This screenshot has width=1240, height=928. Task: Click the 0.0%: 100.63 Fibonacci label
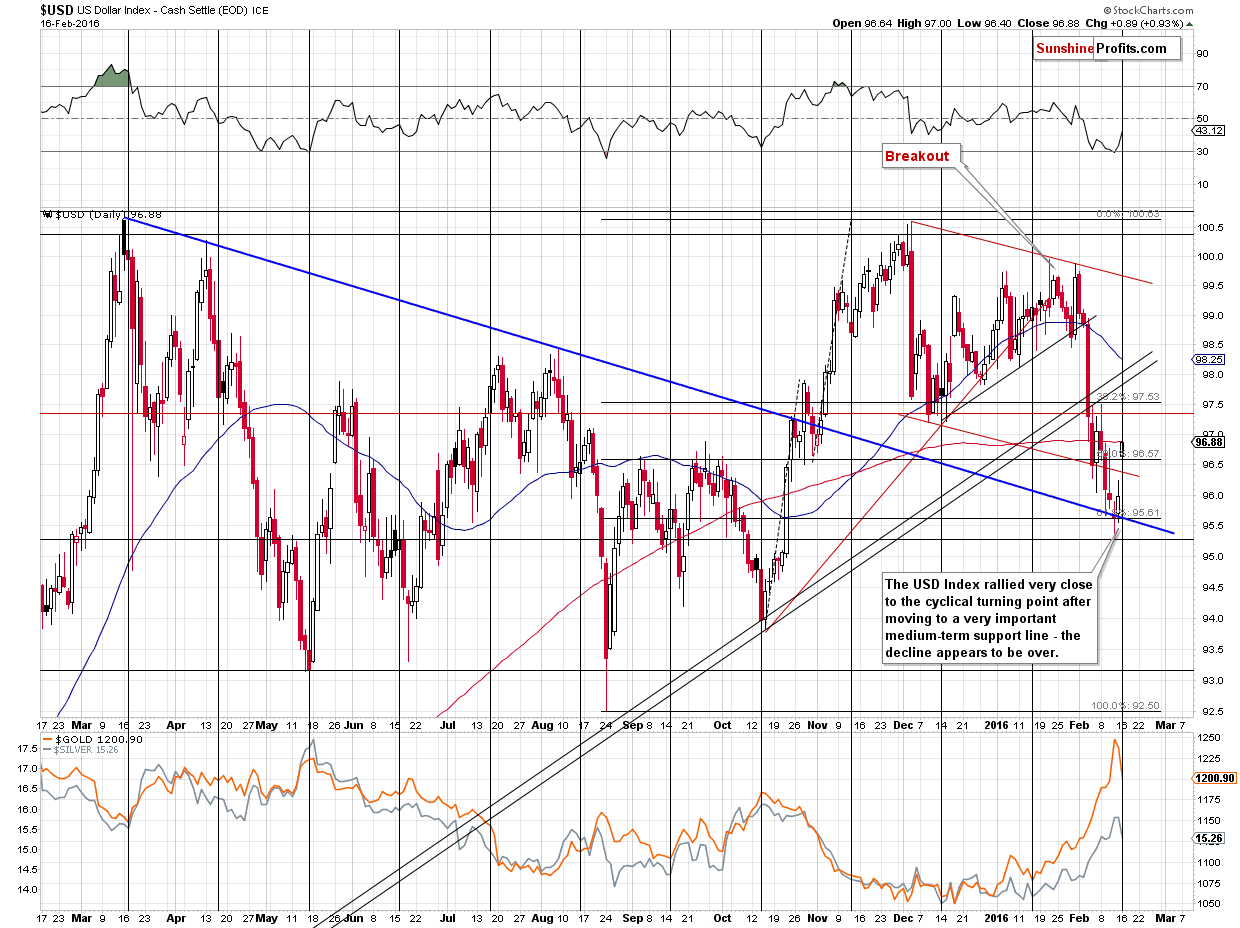pyautogui.click(x=1128, y=215)
